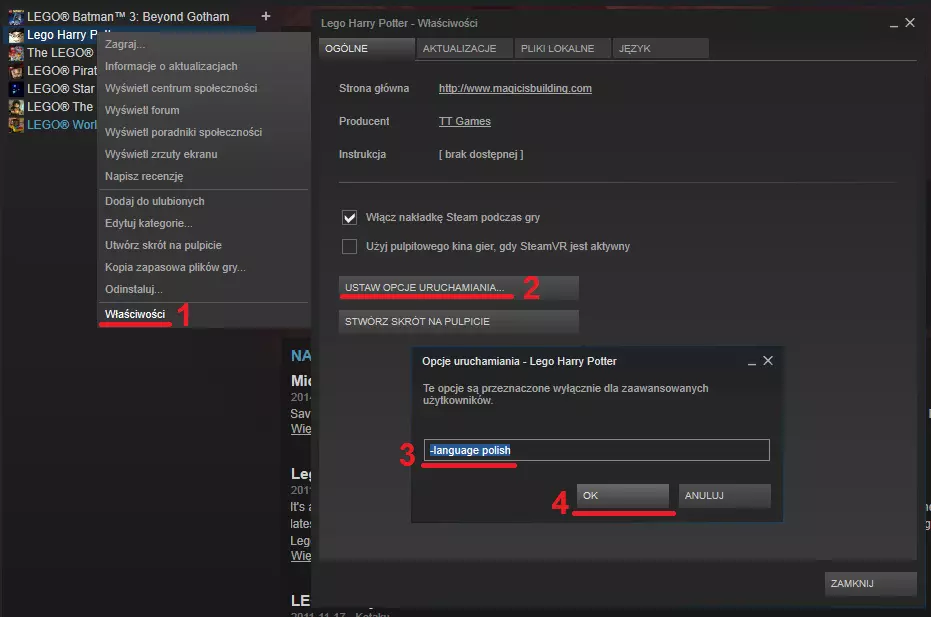The height and width of the screenshot is (617, 931).
Task: Select Wyświetl poradniki społeczności
Action: coord(204,132)
